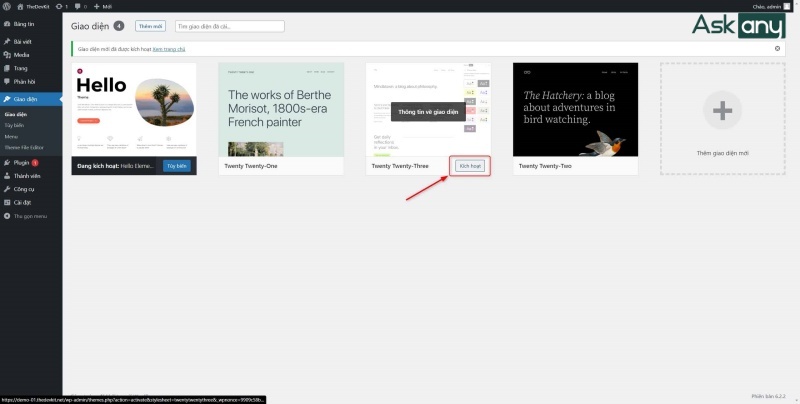Click the "Đang kích hoạt: Hello Eleme..." label
Image resolution: width=800 pixels, height=404 pixels.
pyautogui.click(x=115, y=166)
